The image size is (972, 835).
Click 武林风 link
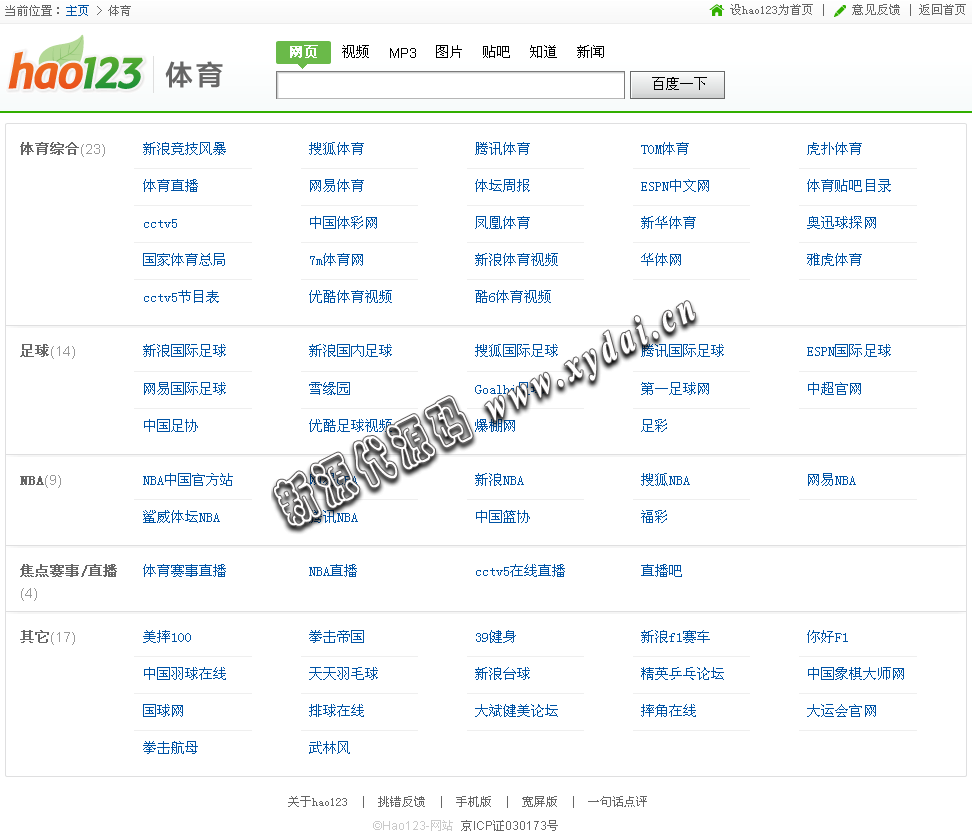(329, 748)
